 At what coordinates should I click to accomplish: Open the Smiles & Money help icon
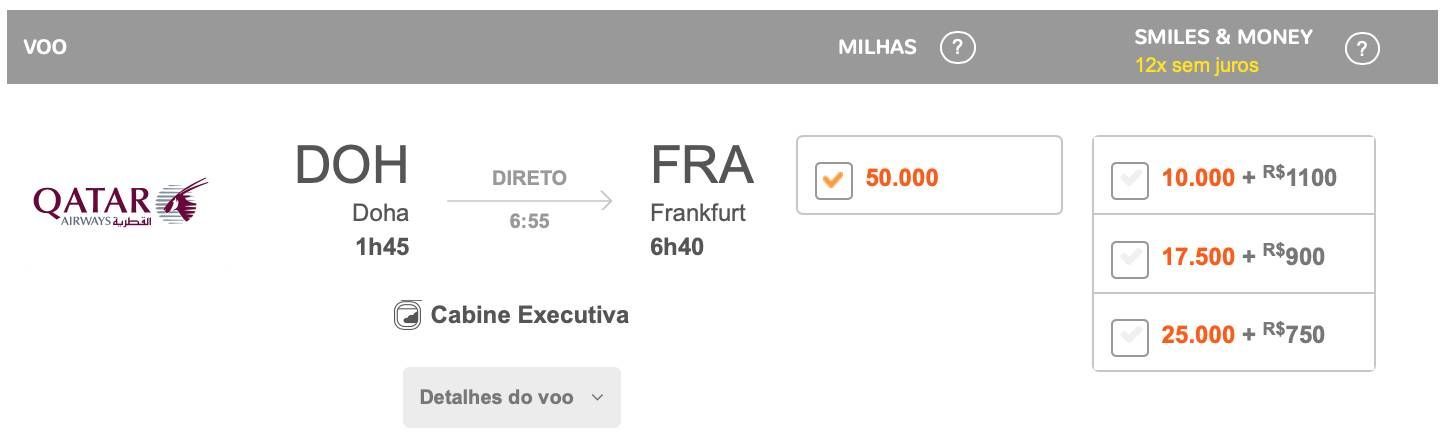coord(1362,49)
